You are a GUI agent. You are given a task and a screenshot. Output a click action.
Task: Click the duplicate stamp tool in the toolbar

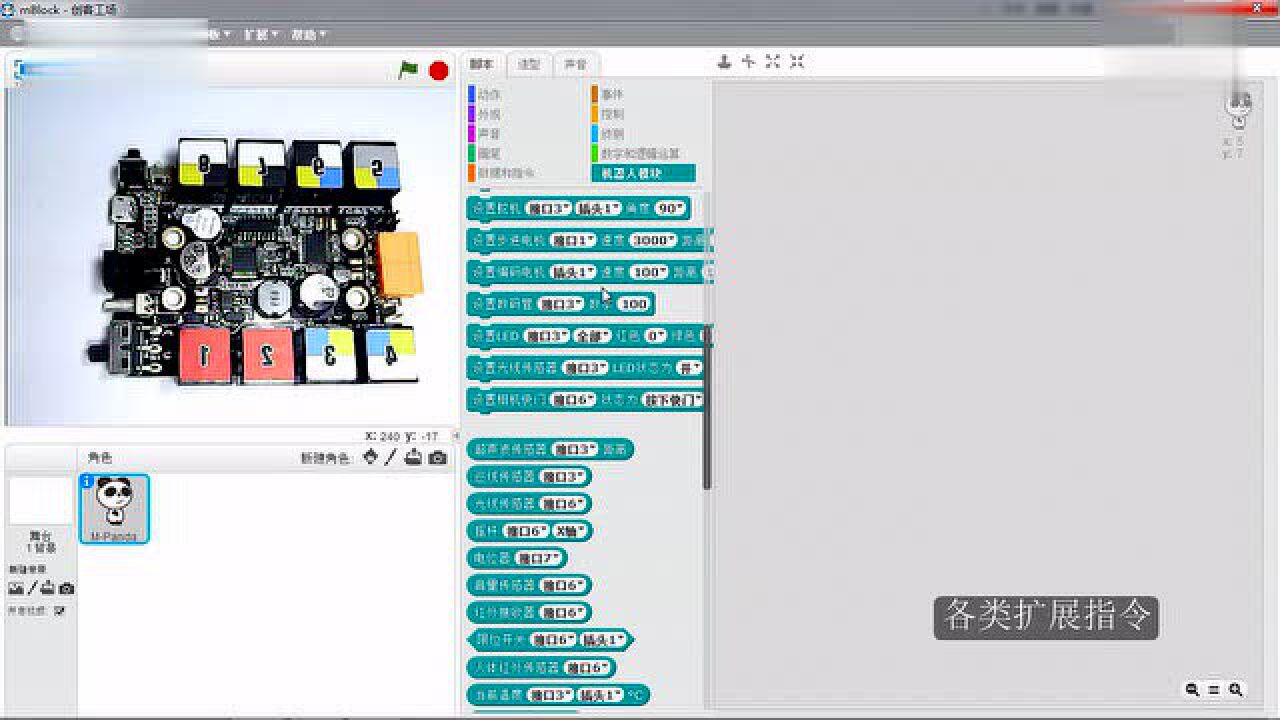(x=725, y=62)
